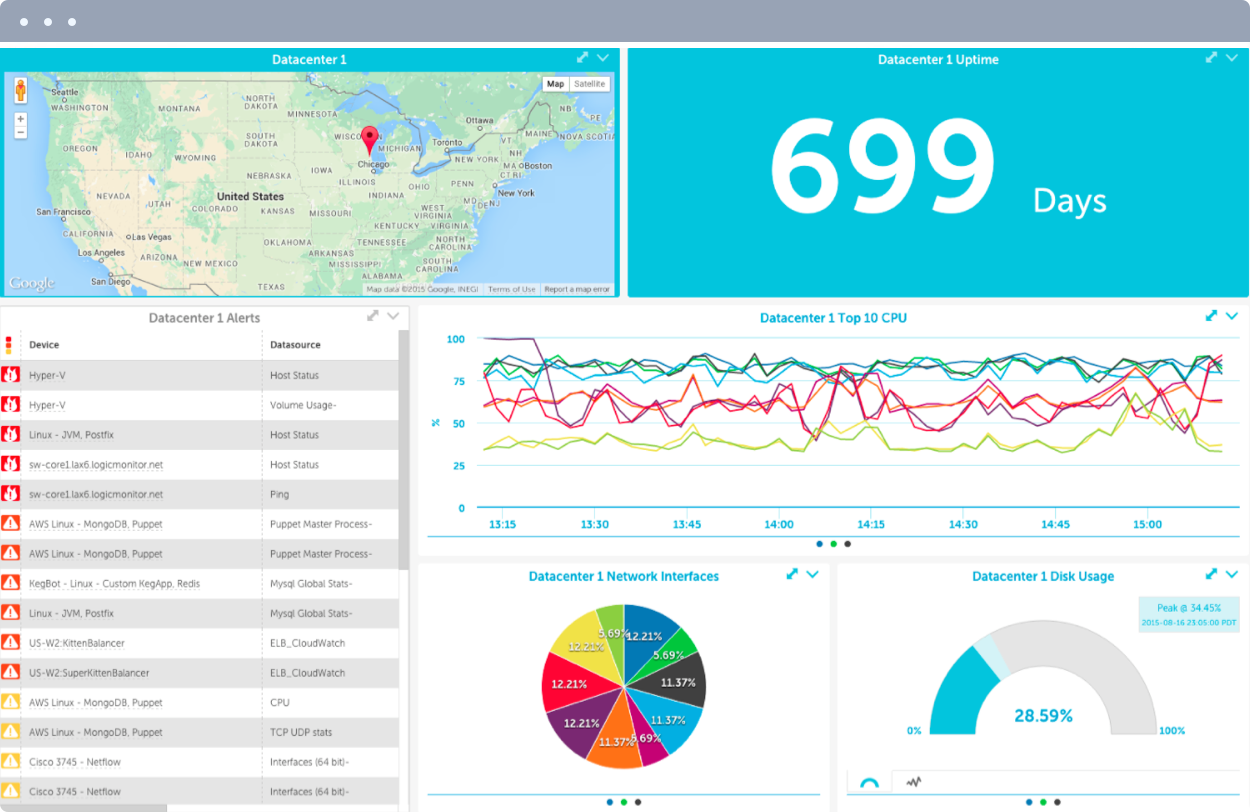Open KegBot - Linux - Custom KegApp, Redis device
This screenshot has width=1250, height=812.
pos(115,583)
